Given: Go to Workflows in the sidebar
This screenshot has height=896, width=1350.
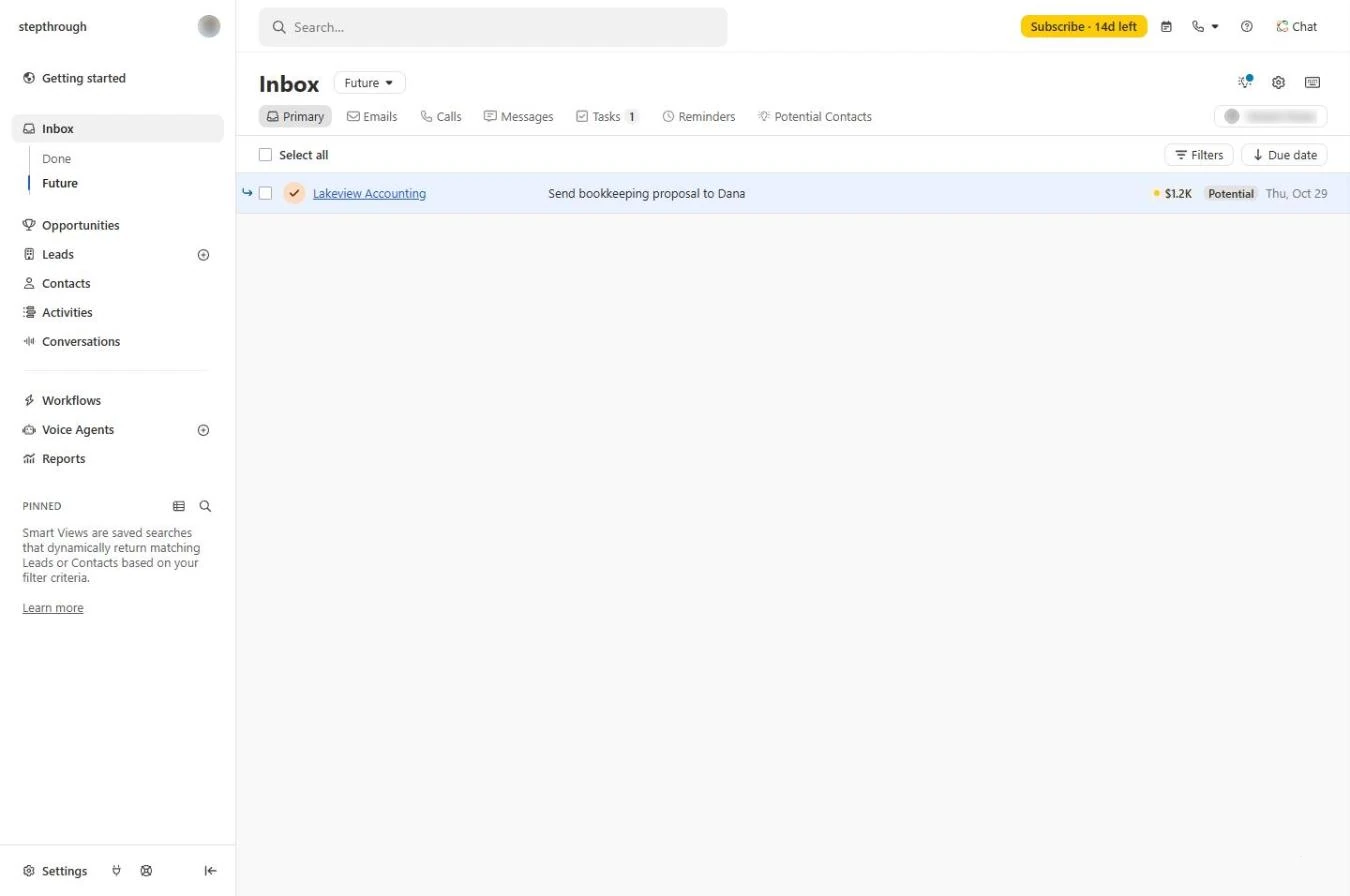Looking at the screenshot, I should coord(71,401).
